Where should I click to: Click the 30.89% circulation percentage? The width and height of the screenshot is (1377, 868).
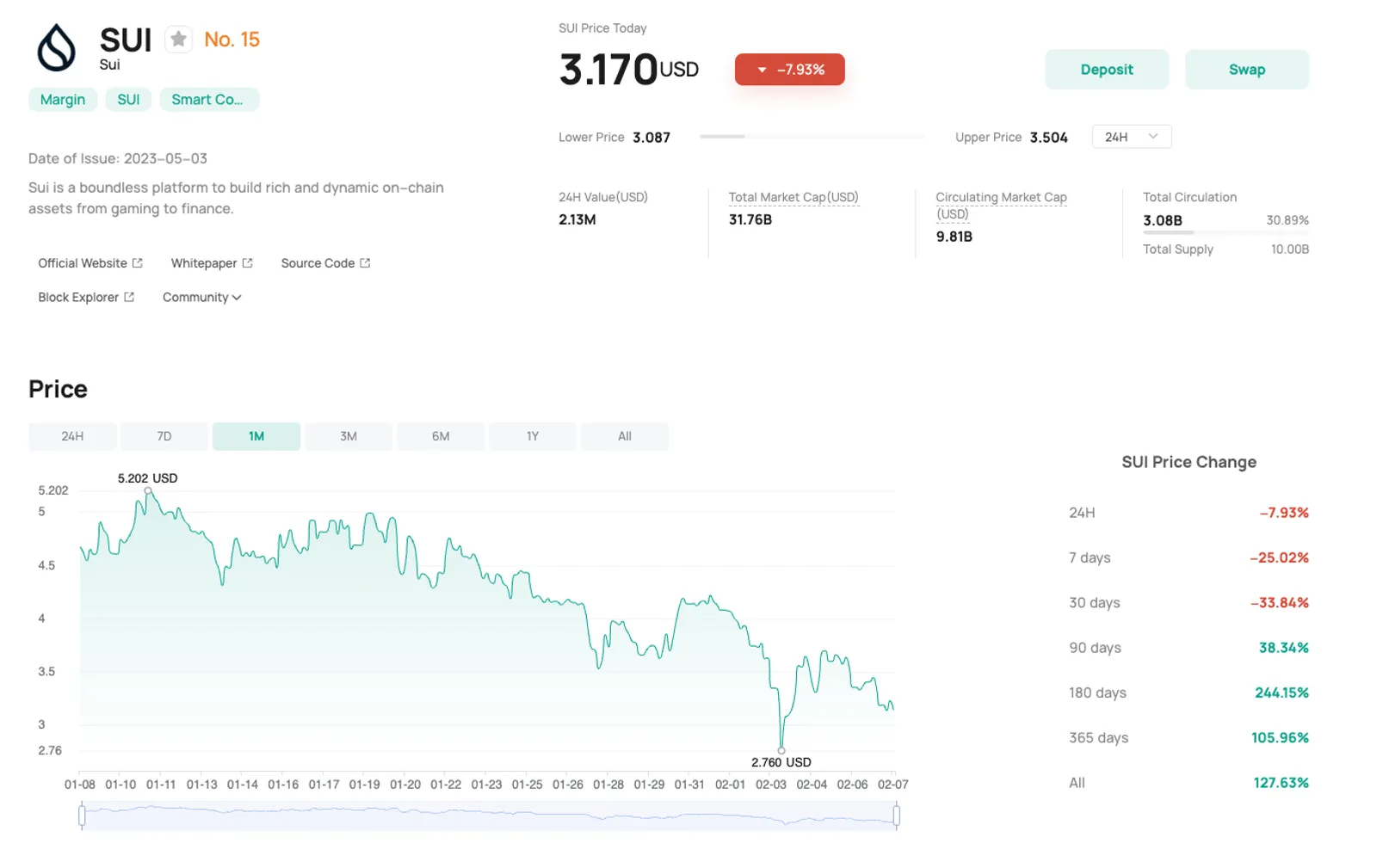(x=1287, y=220)
